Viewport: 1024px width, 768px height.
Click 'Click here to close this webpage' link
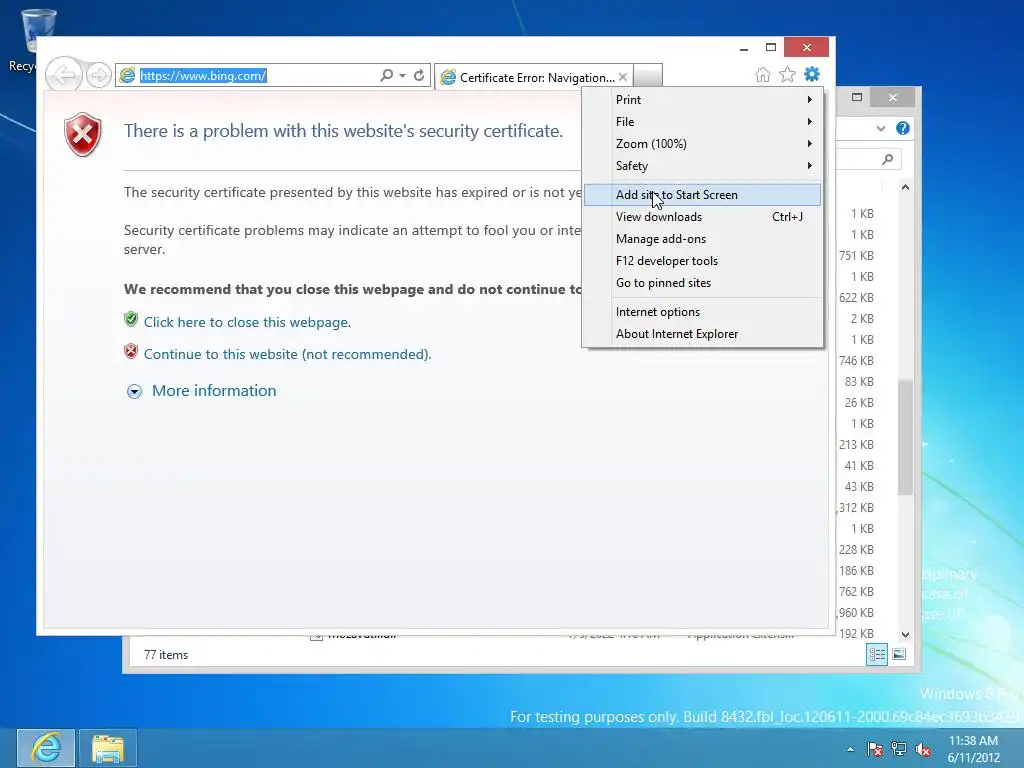247,322
